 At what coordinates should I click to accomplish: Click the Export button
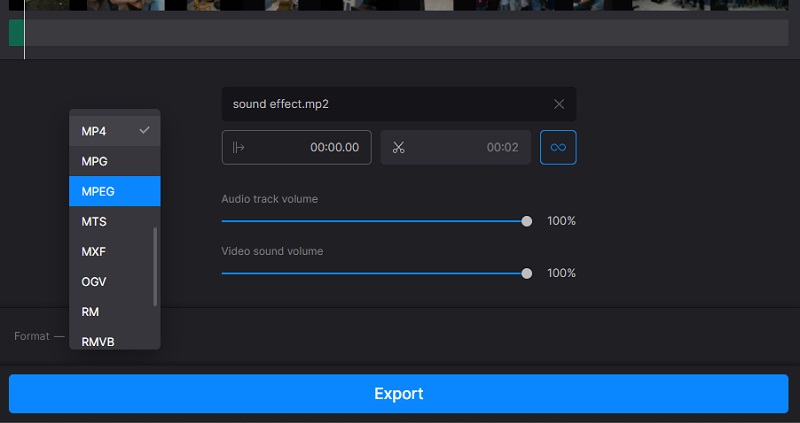click(399, 393)
